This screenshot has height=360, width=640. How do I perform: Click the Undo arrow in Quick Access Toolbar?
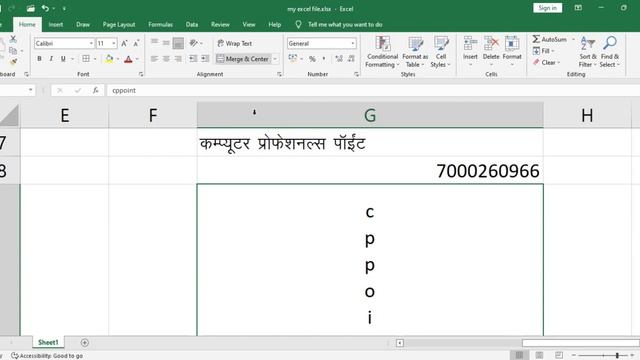point(45,8)
